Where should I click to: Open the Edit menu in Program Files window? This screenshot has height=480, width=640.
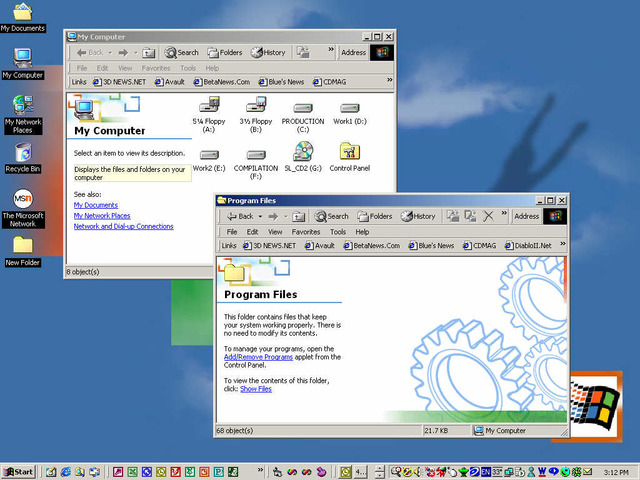252,232
